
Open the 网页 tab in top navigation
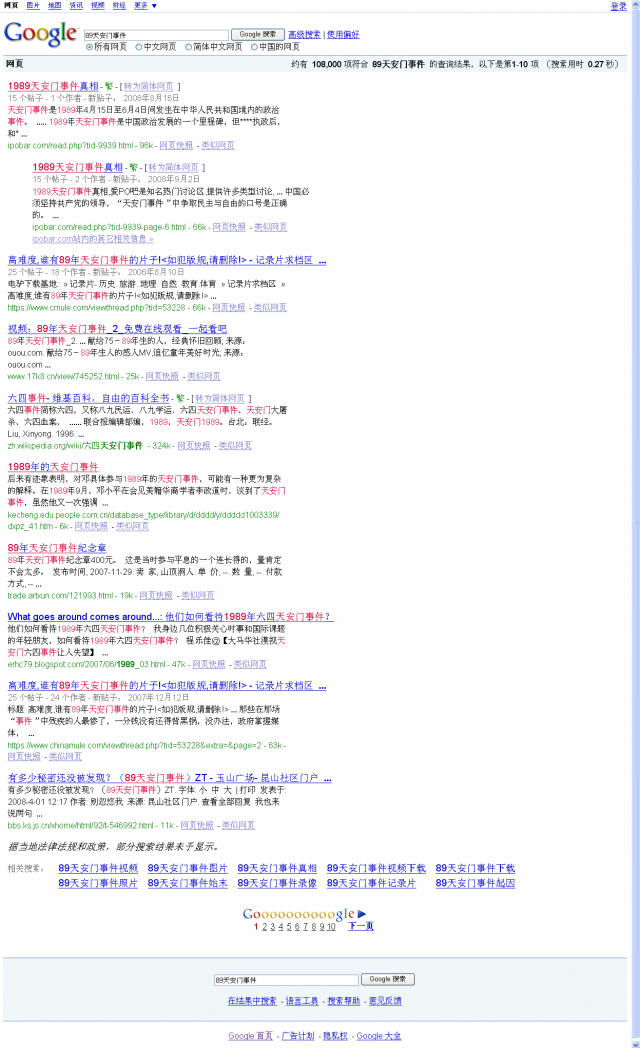pos(11,5)
